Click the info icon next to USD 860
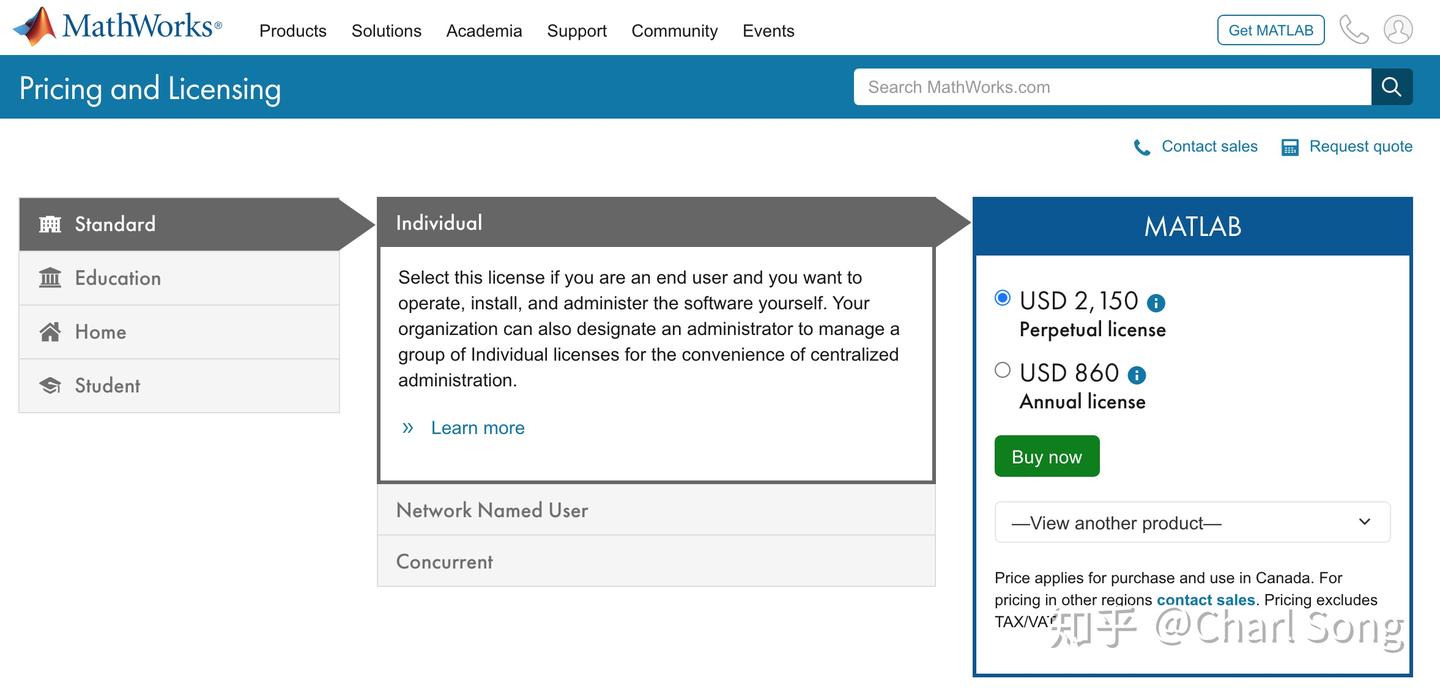The width and height of the screenshot is (1440, 692). [x=1137, y=375]
